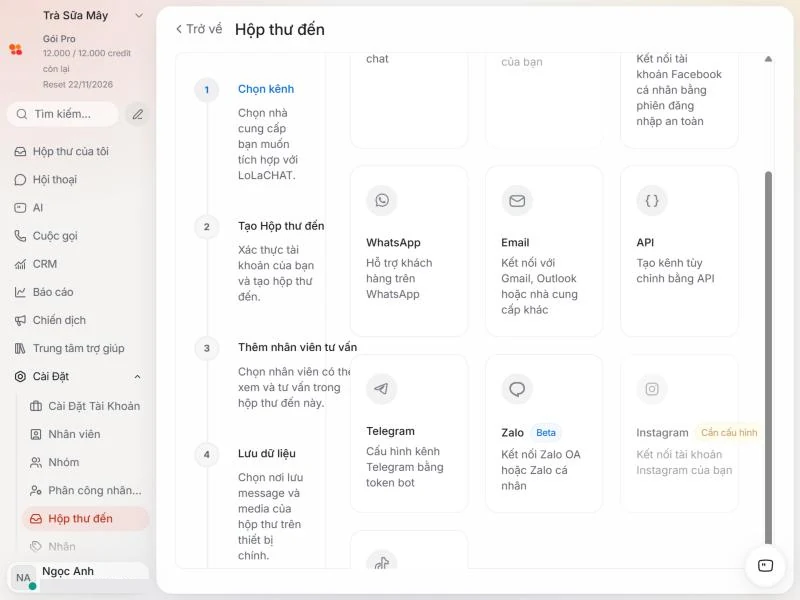Click the TikTok icon at bottom
Viewport: 800px width, 600px height.
[382, 562]
